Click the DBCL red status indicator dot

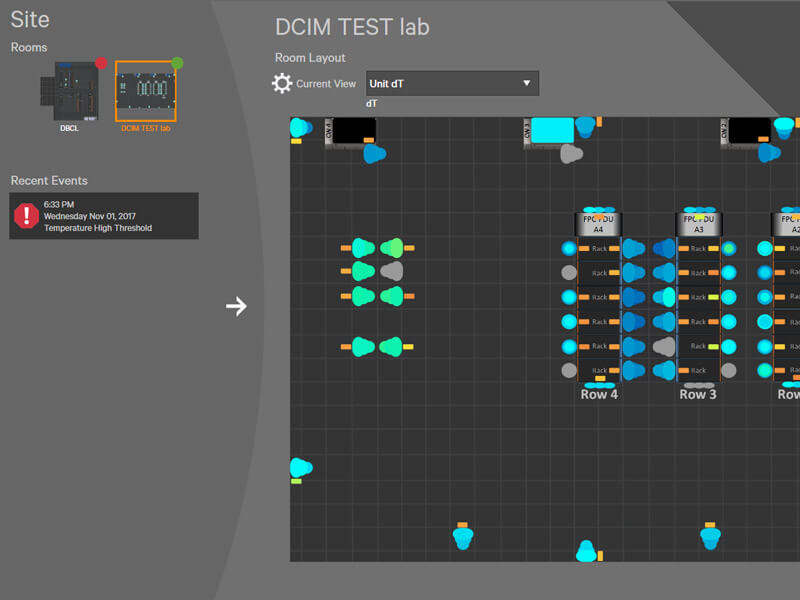click(x=101, y=63)
